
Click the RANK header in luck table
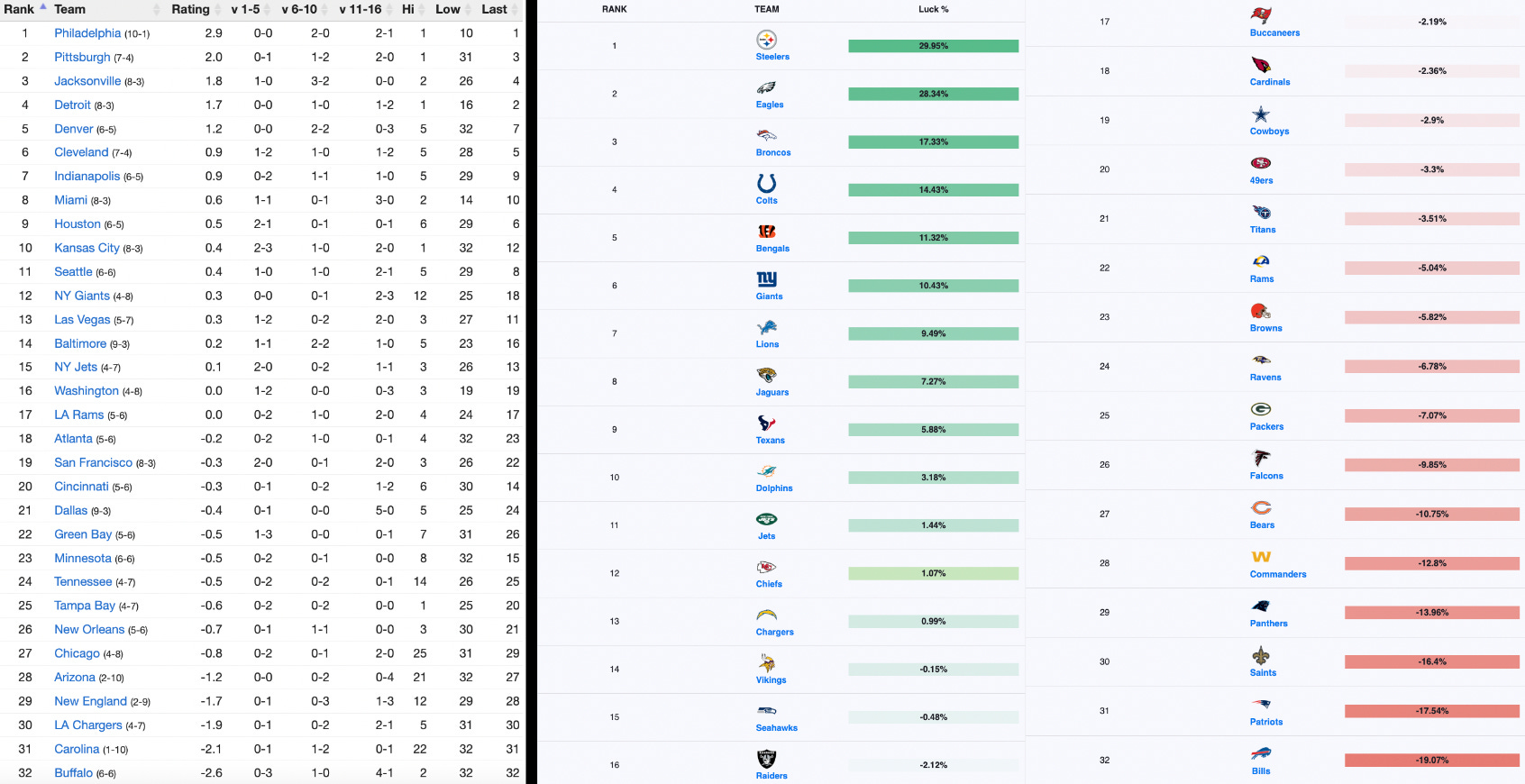615,9
